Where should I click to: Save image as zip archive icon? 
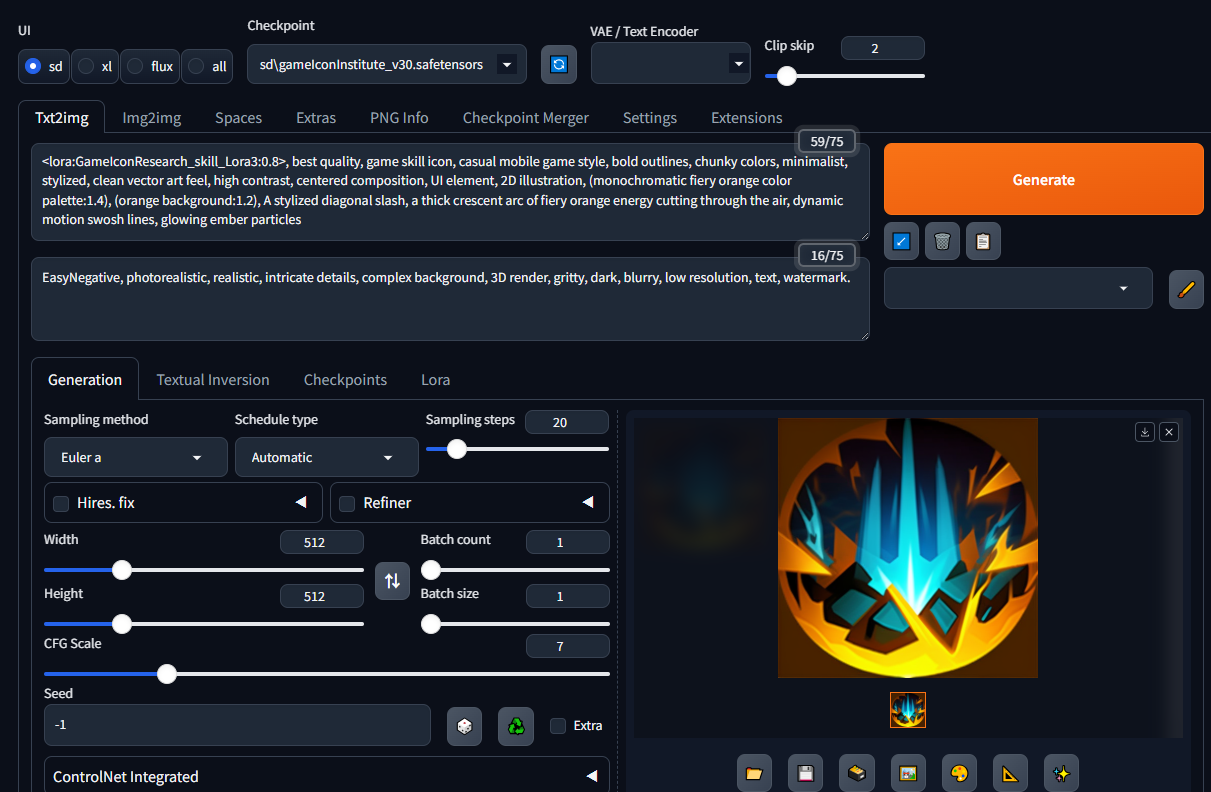click(857, 773)
